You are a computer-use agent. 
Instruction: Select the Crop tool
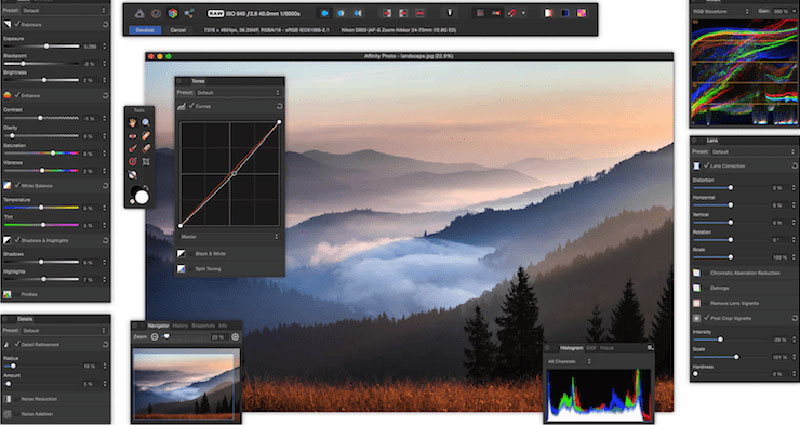pyautogui.click(x=146, y=161)
